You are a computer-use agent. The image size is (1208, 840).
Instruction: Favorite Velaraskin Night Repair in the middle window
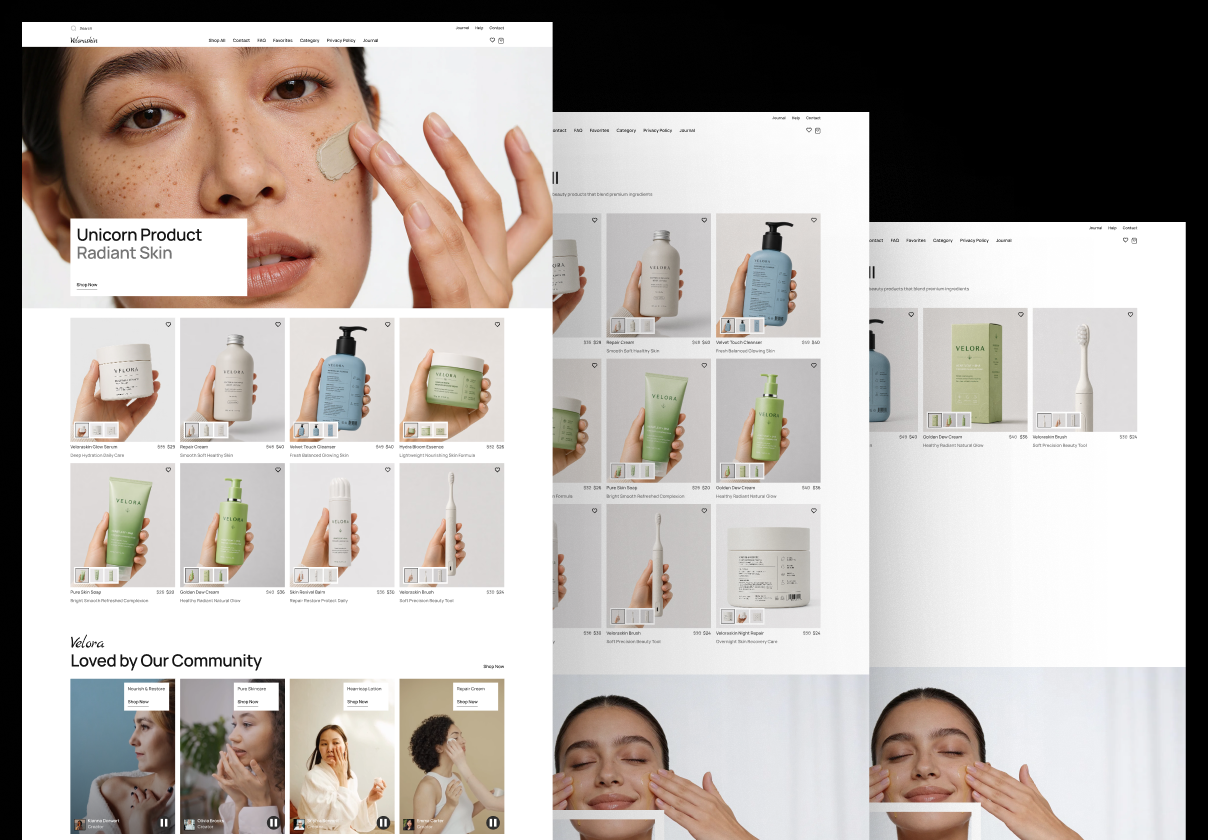(814, 510)
